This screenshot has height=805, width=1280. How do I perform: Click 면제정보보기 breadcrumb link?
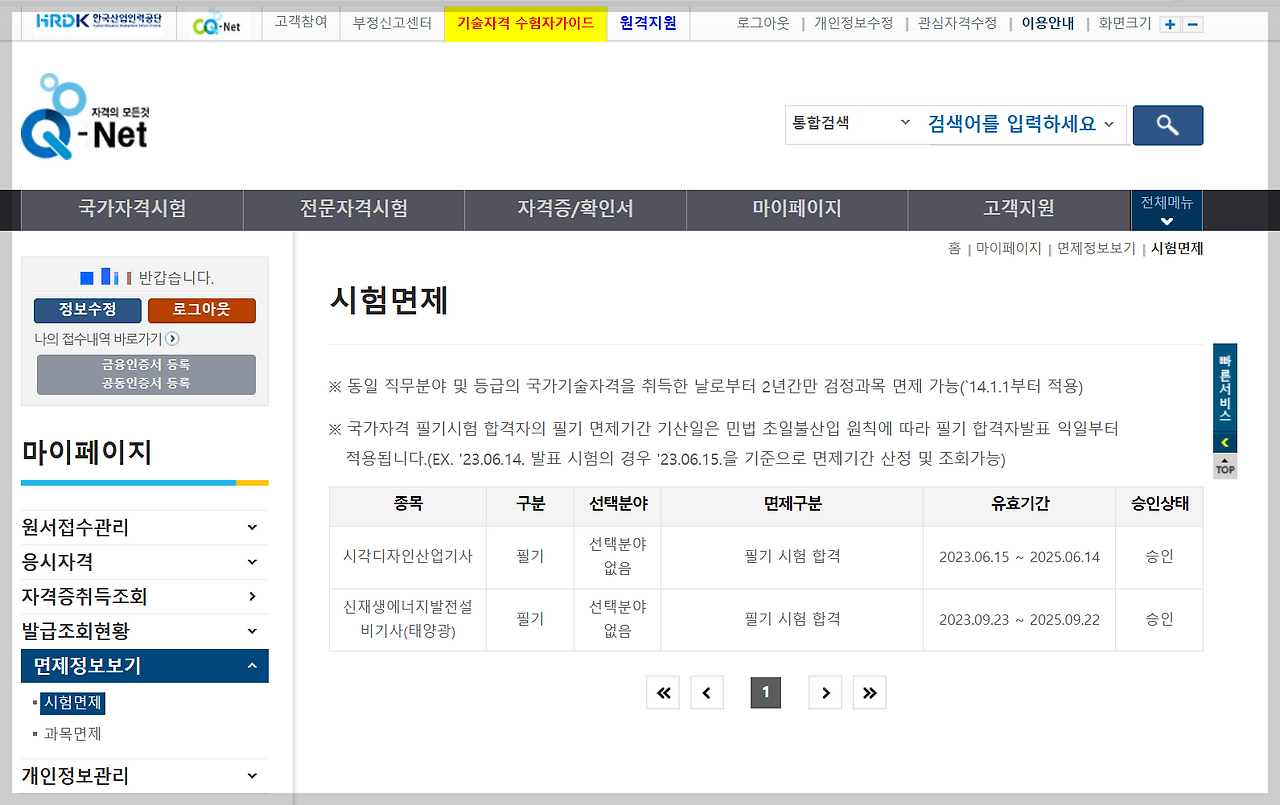coord(1097,248)
